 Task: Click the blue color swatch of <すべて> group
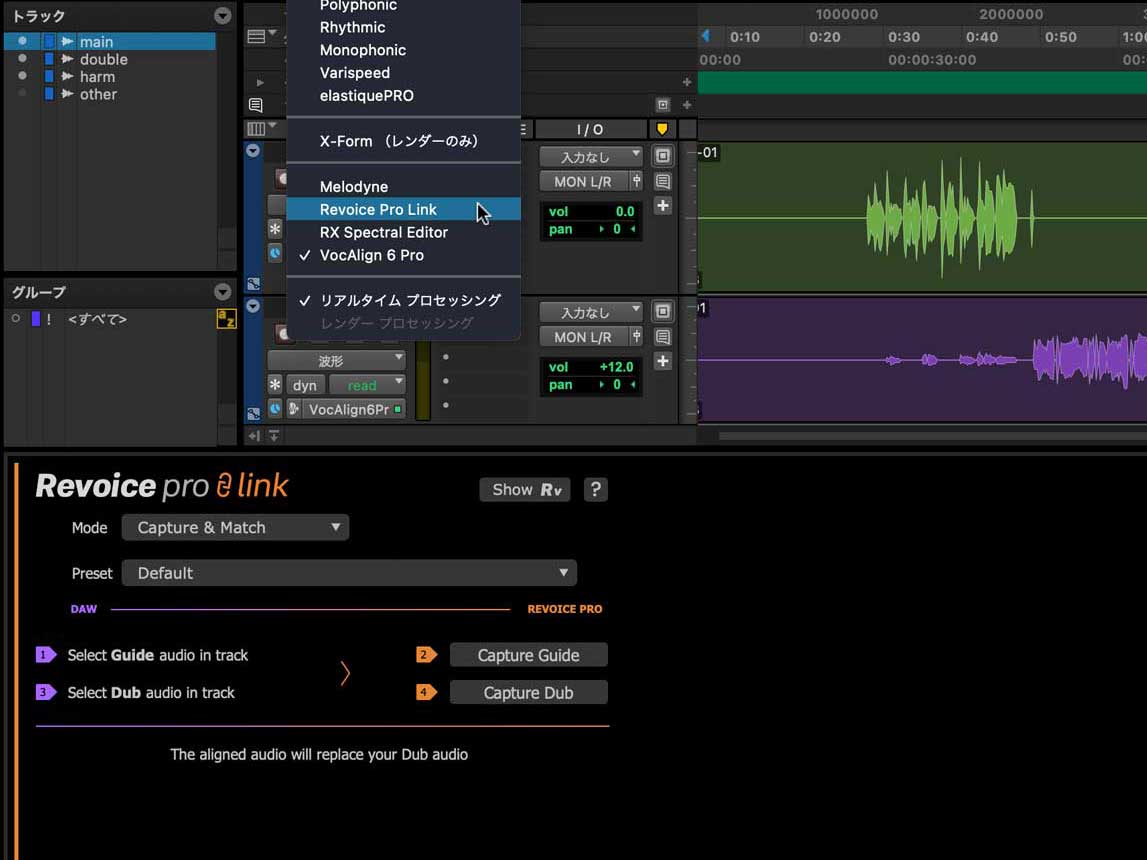(x=36, y=319)
